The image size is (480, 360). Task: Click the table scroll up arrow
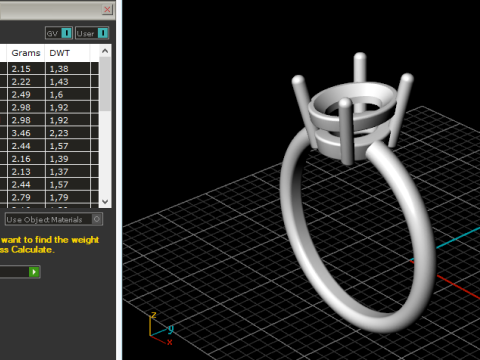click(x=105, y=51)
